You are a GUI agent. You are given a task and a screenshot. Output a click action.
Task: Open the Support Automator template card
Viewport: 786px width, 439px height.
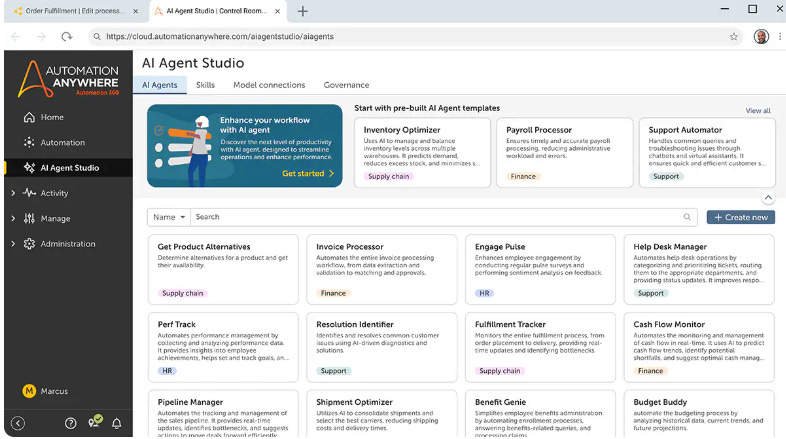pos(707,153)
